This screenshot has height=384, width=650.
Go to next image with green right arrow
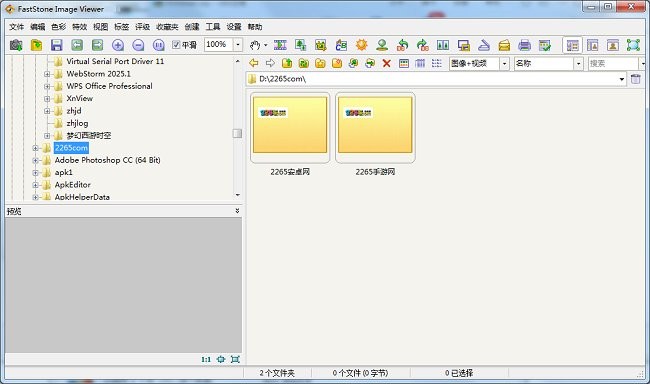[97, 45]
